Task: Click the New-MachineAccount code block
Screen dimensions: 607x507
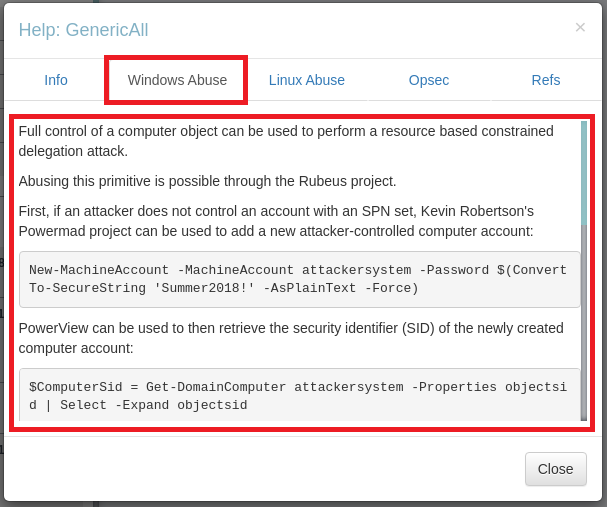Action: 299,279
